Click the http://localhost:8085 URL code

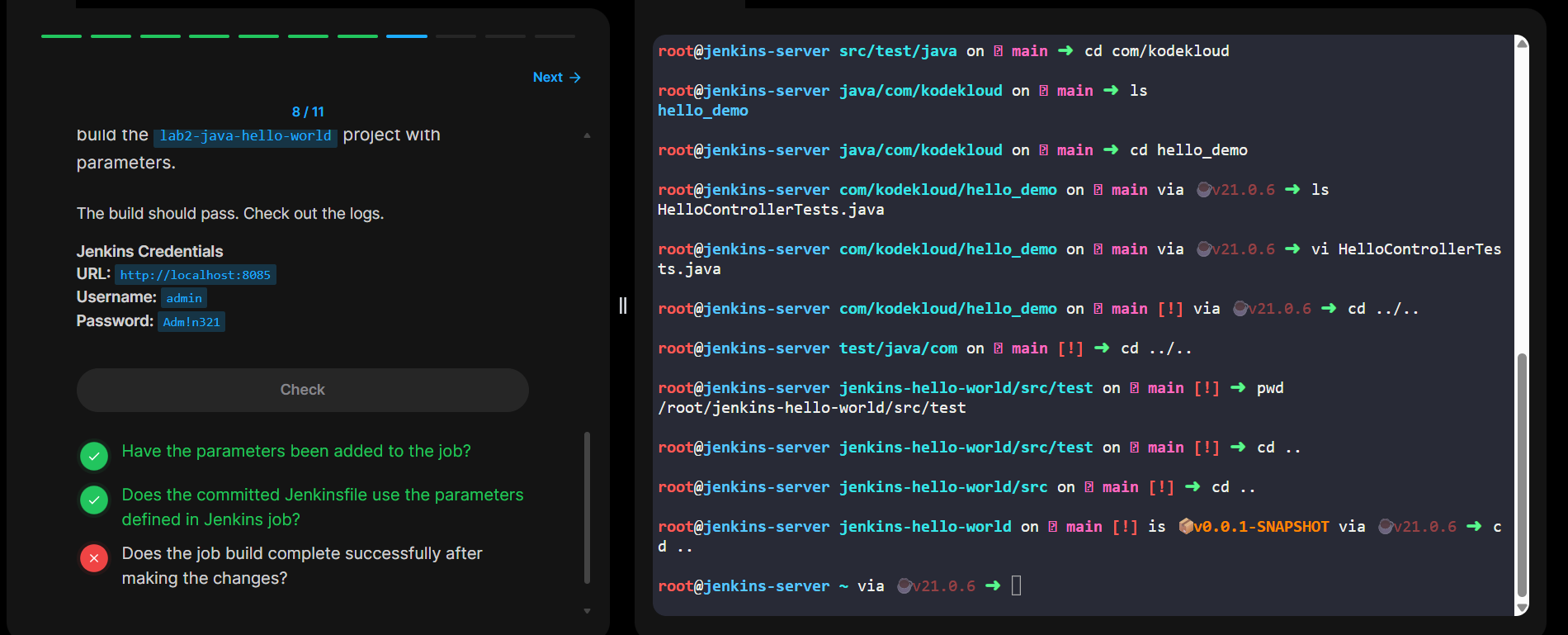196,275
